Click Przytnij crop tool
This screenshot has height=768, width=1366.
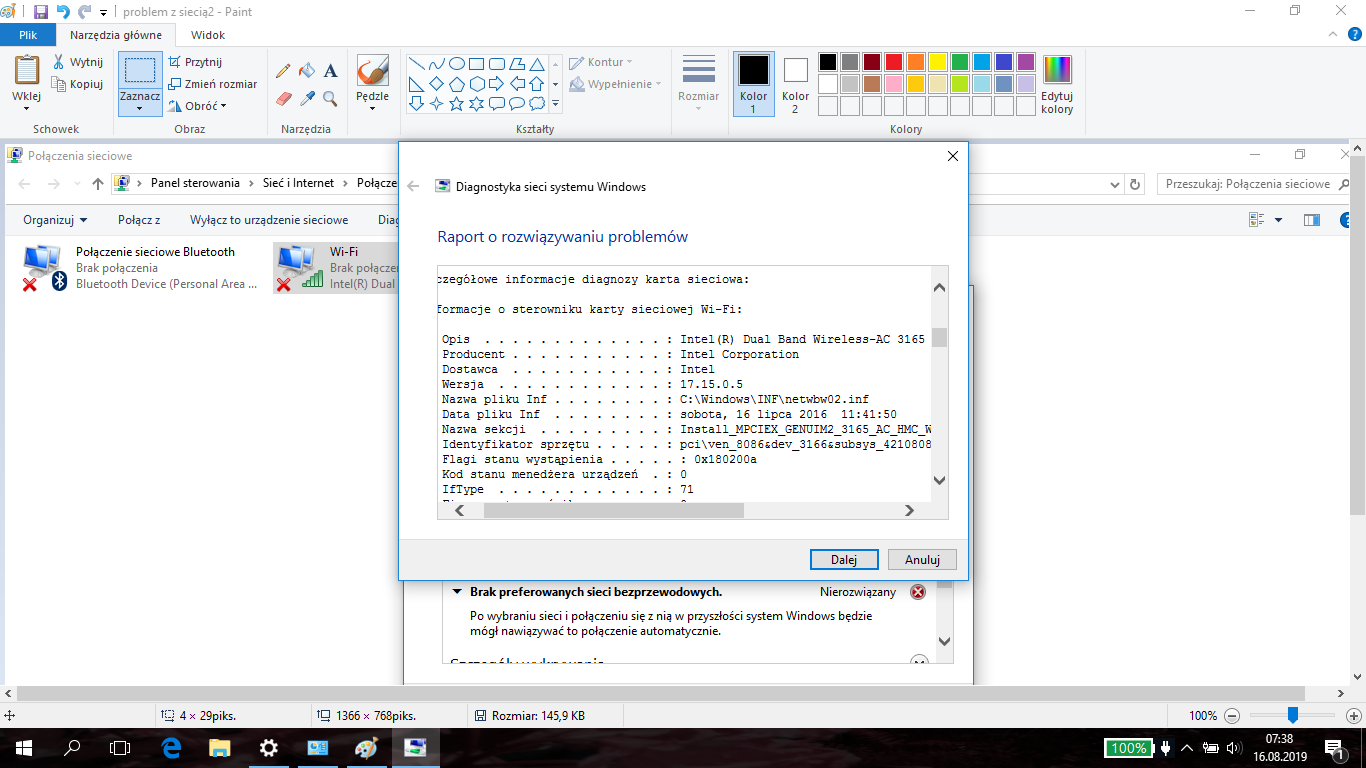pyautogui.click(x=195, y=62)
